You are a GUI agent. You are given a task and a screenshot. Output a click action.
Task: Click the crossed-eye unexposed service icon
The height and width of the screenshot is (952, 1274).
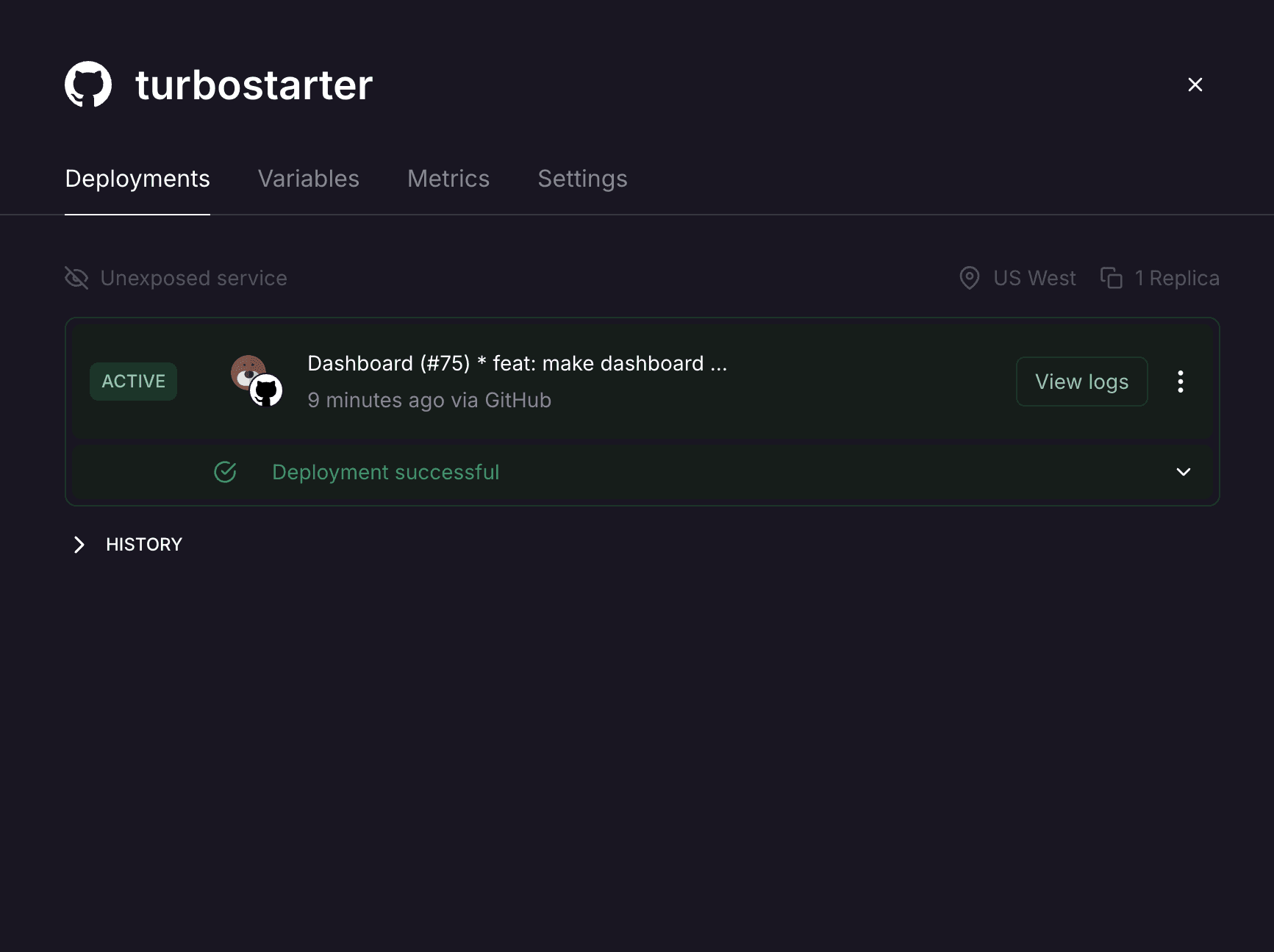(x=76, y=278)
